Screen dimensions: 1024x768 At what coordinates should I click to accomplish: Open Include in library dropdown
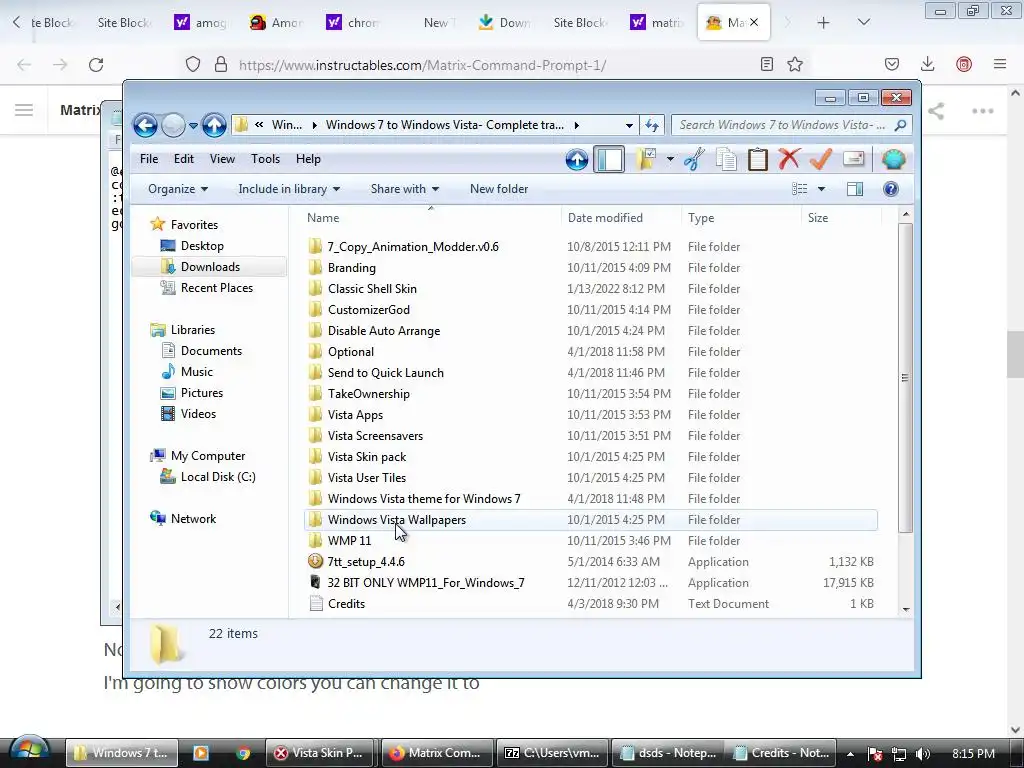point(289,189)
